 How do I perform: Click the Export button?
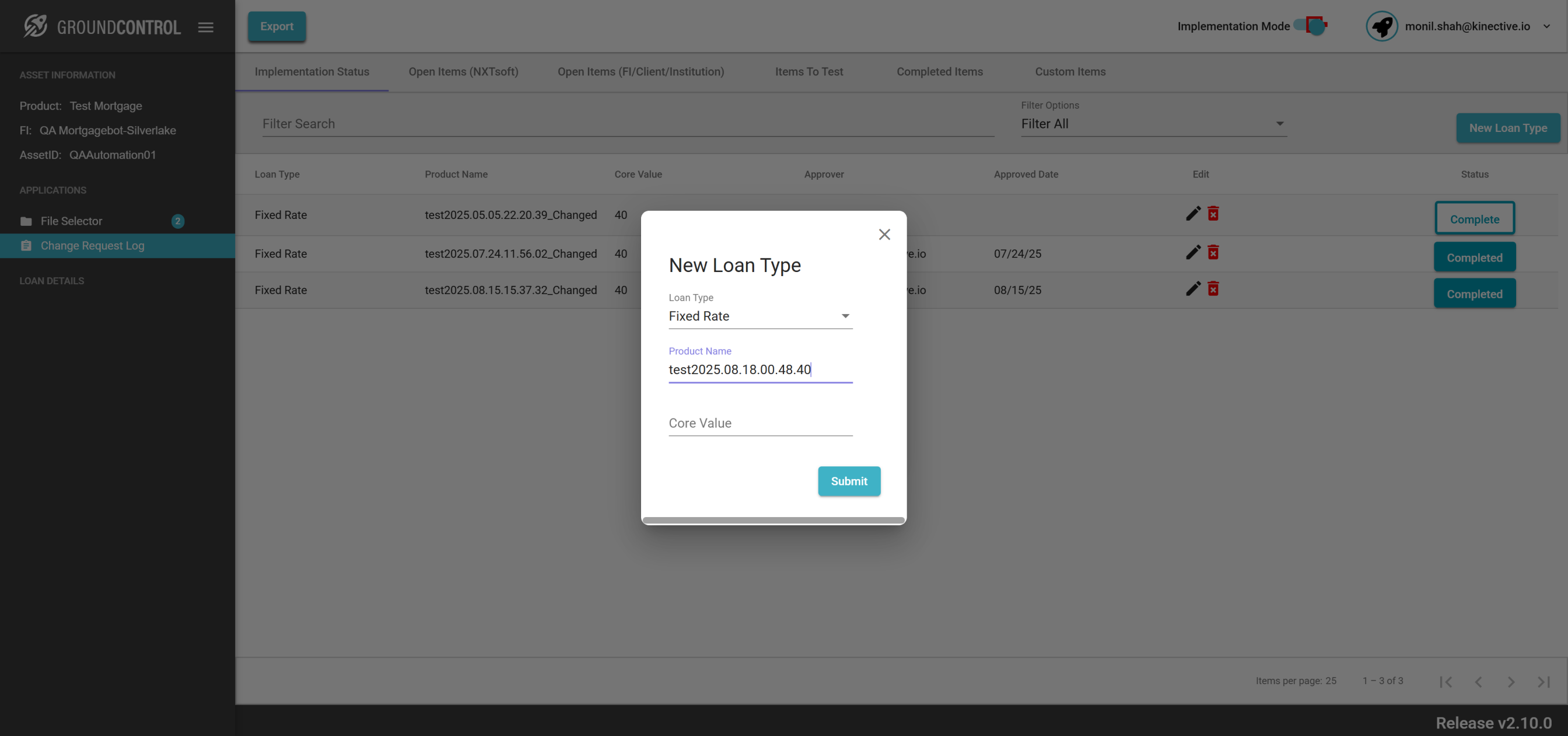point(277,26)
